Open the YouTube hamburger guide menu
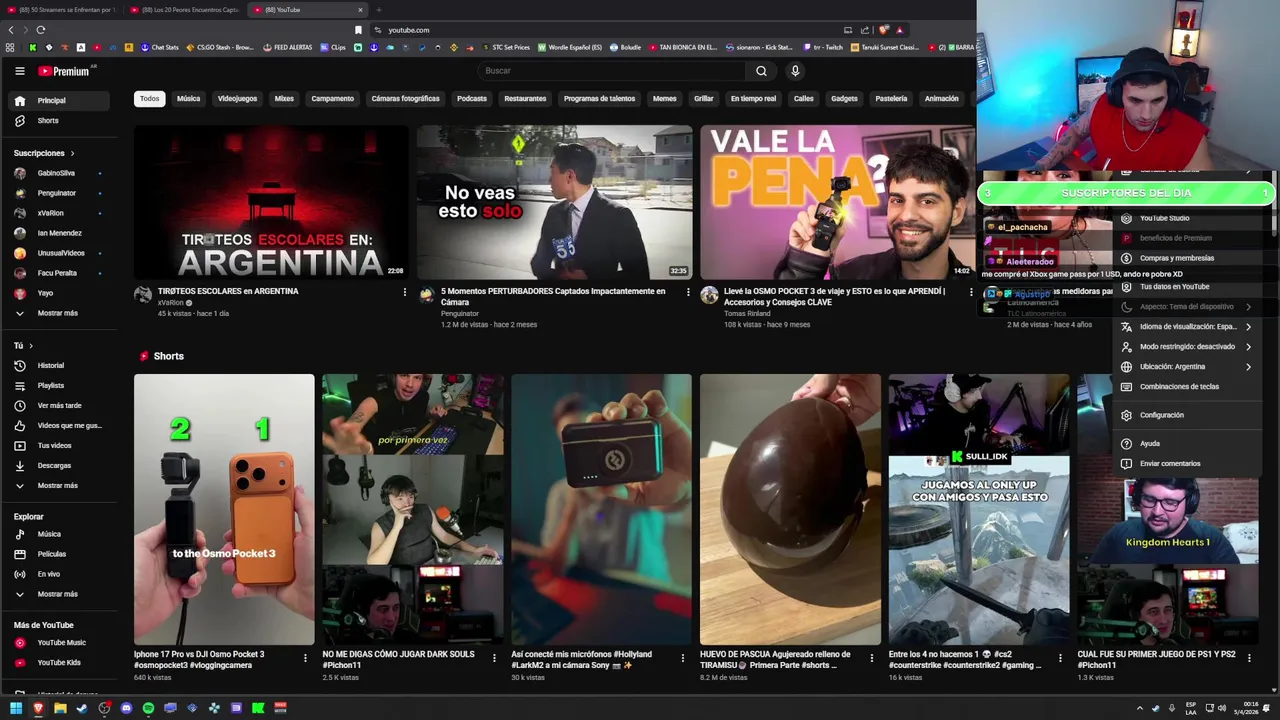Screen dimensions: 1280x720 tap(19, 71)
